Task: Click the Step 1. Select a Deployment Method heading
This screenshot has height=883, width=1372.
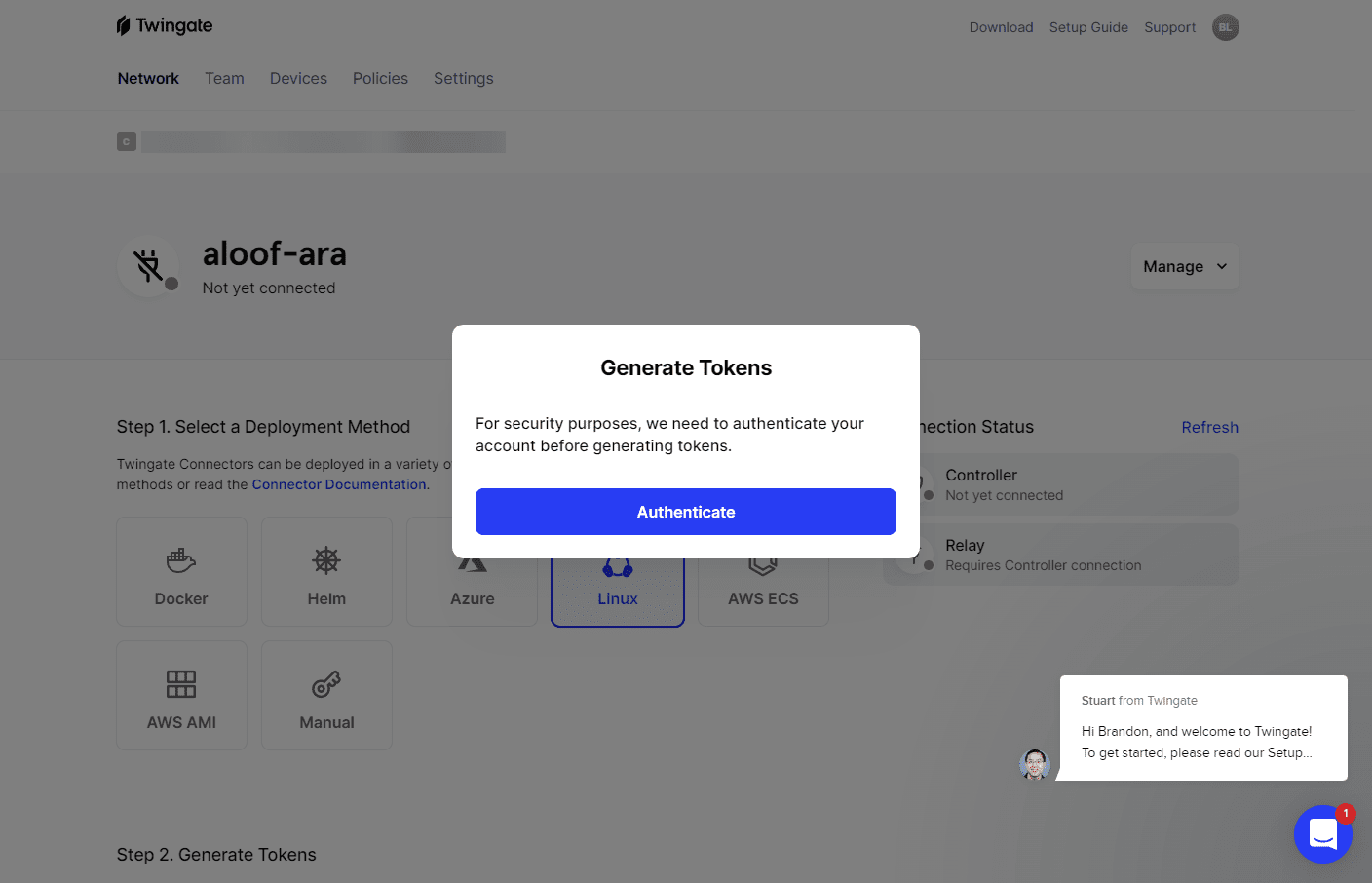Action: 263,427
